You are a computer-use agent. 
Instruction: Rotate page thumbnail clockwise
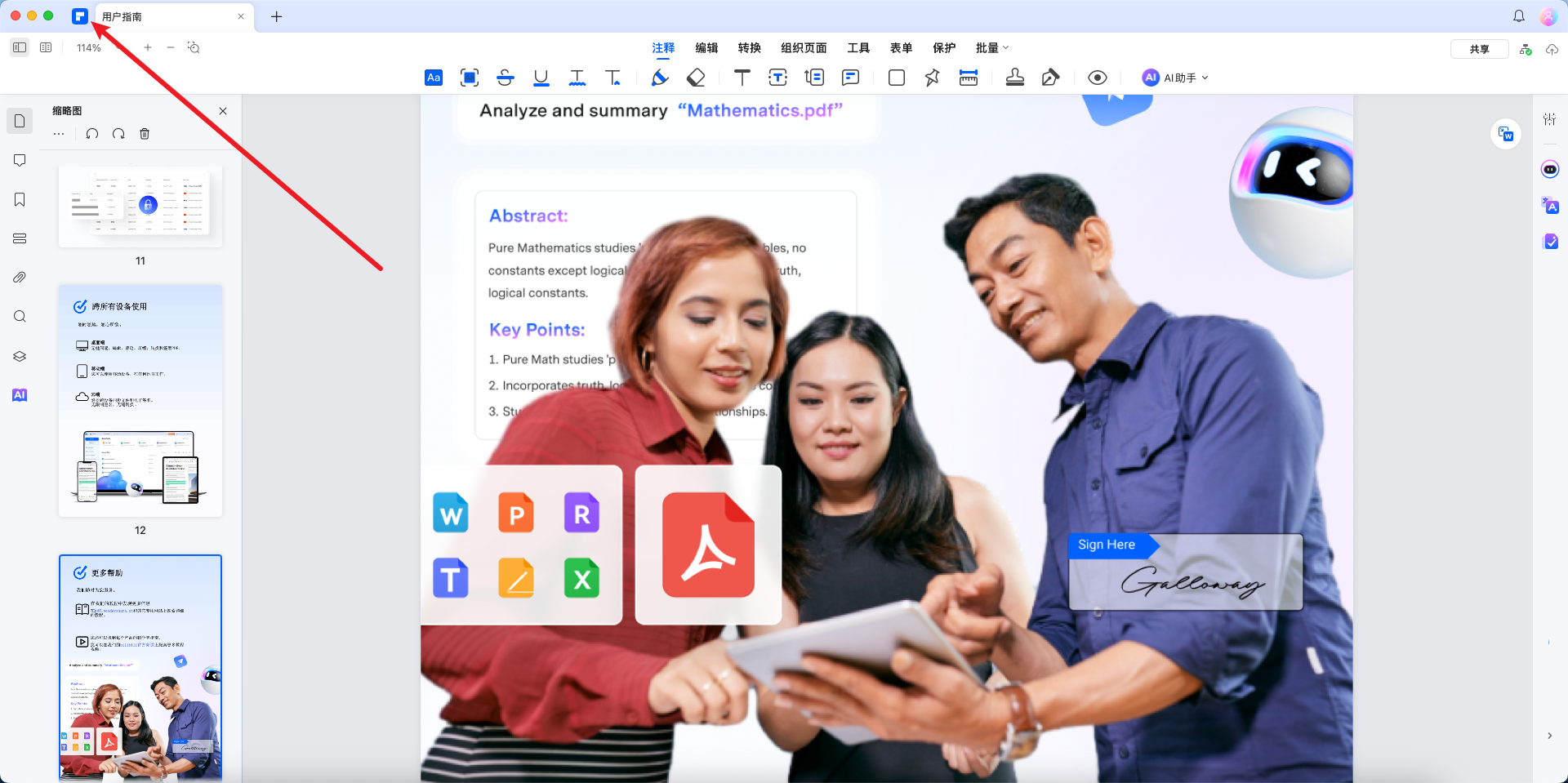(x=118, y=134)
